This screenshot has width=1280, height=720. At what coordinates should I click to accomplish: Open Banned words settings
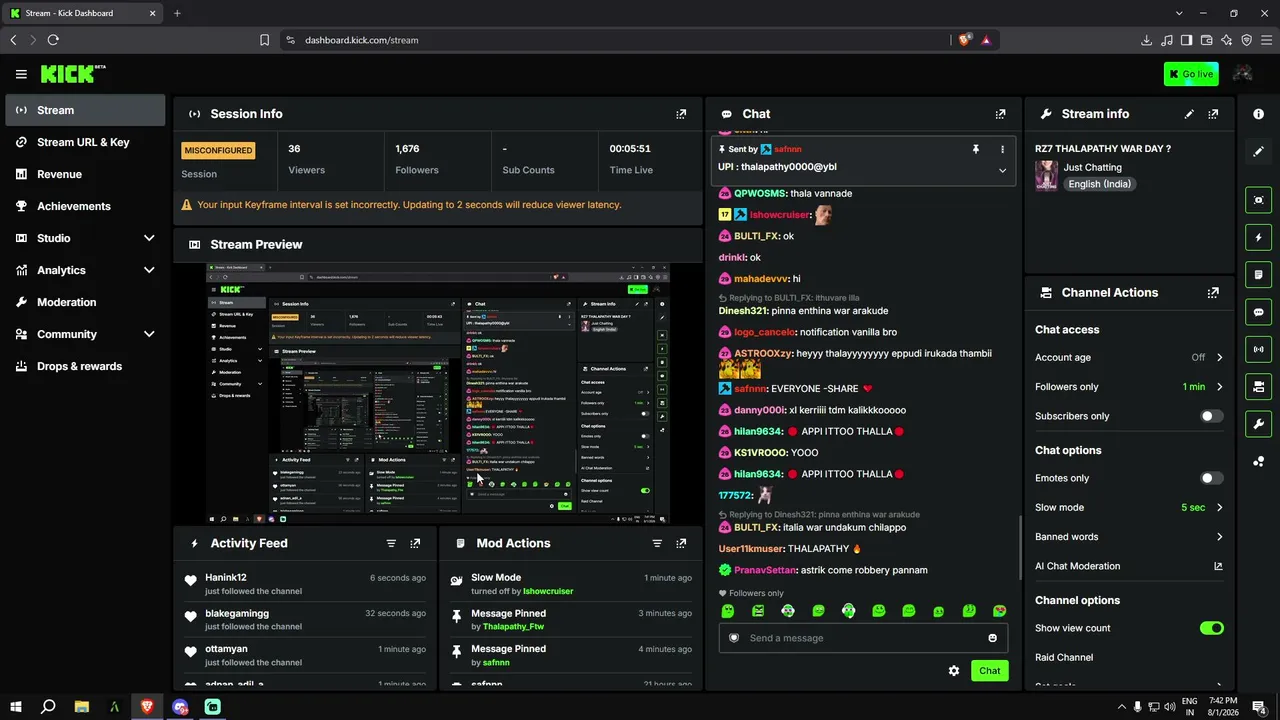(1129, 537)
